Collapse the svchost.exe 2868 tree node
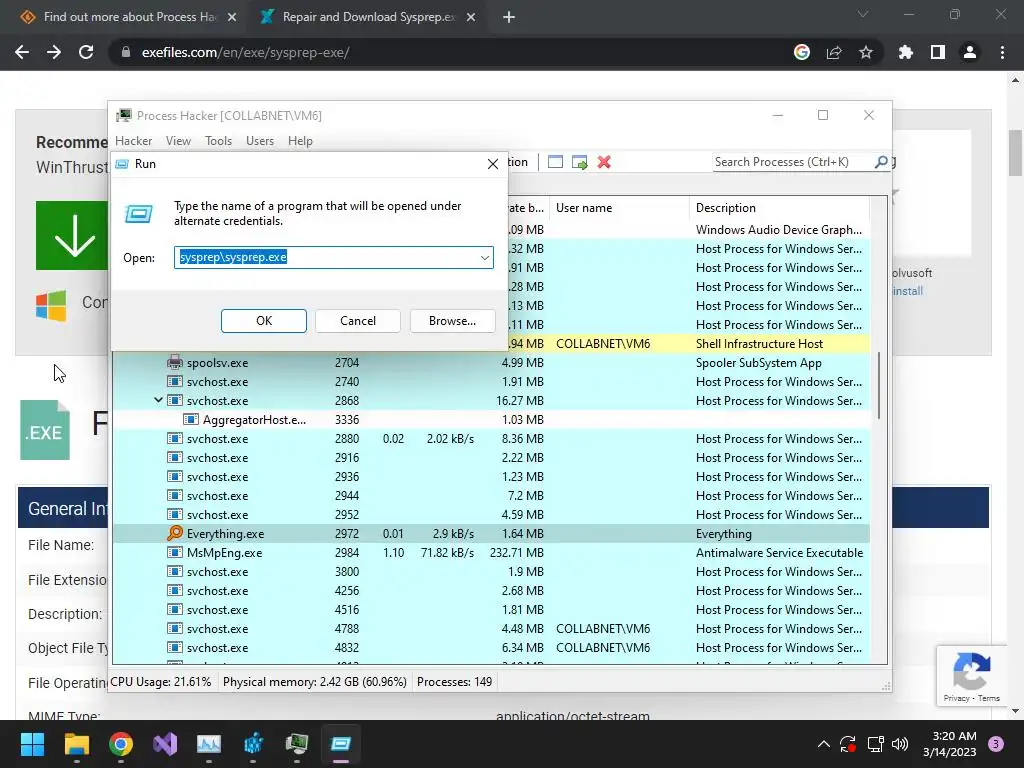Image resolution: width=1024 pixels, height=768 pixels. [158, 400]
